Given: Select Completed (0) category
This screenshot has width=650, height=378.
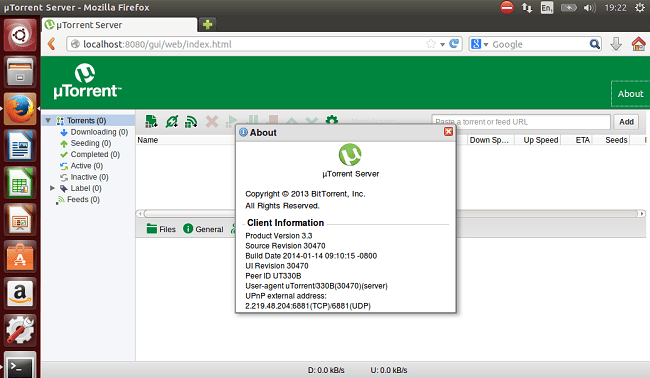Looking at the screenshot, I should (95, 154).
